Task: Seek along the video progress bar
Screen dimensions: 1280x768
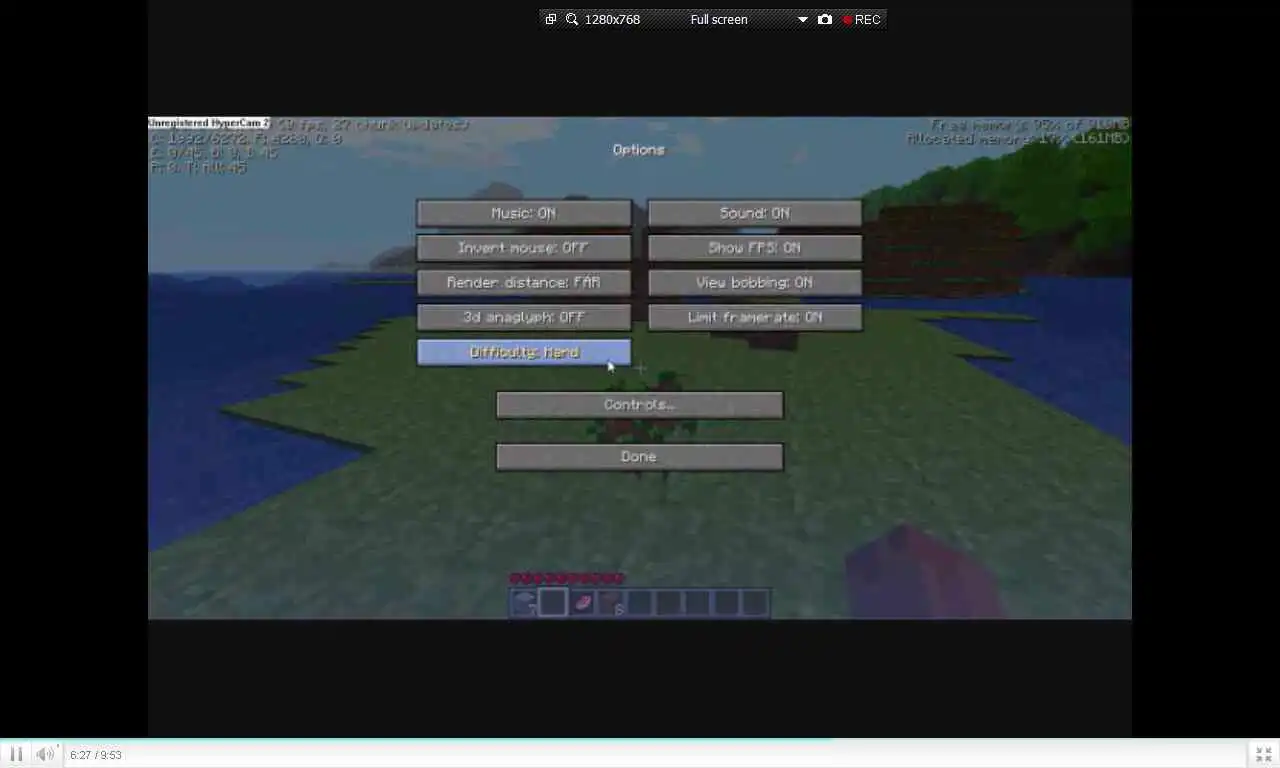Action: [640, 740]
